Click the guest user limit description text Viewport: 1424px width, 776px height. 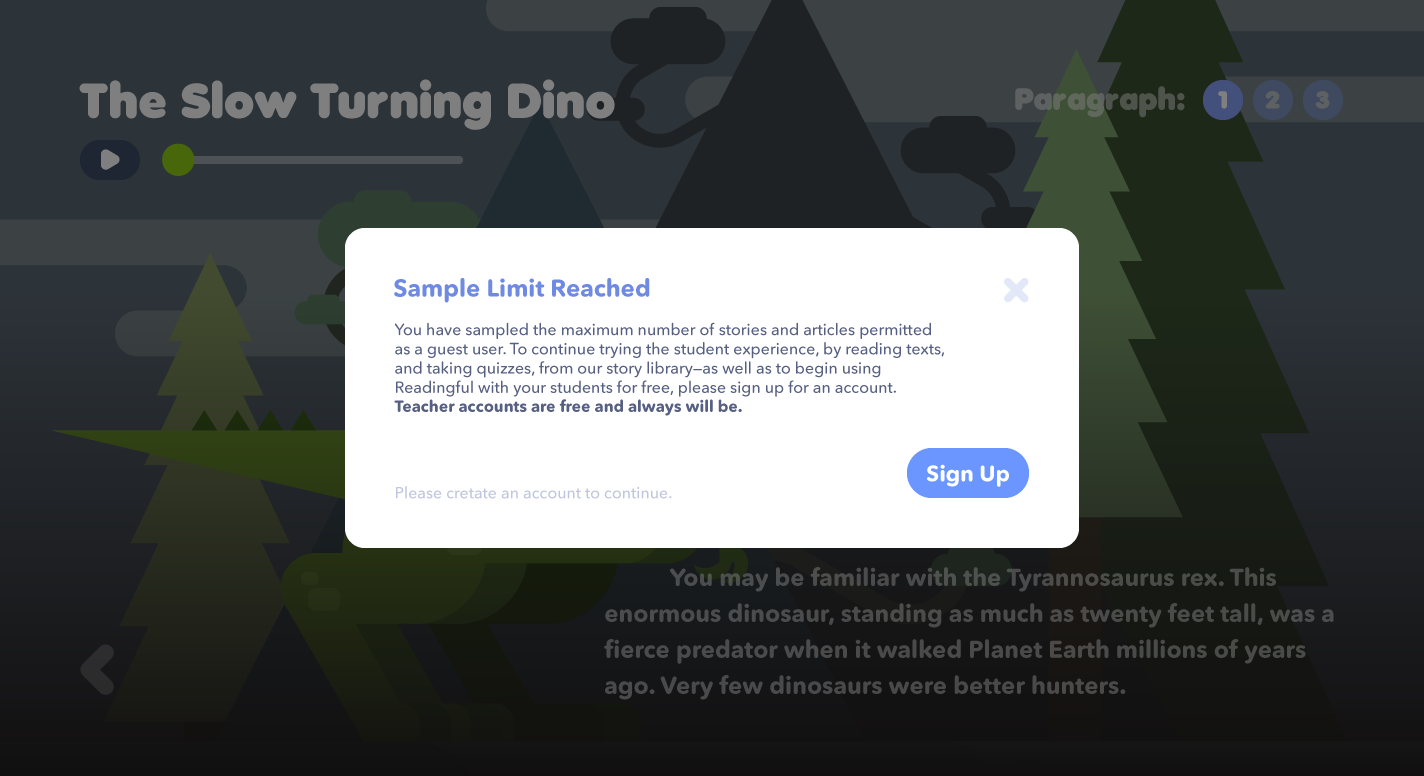point(668,358)
